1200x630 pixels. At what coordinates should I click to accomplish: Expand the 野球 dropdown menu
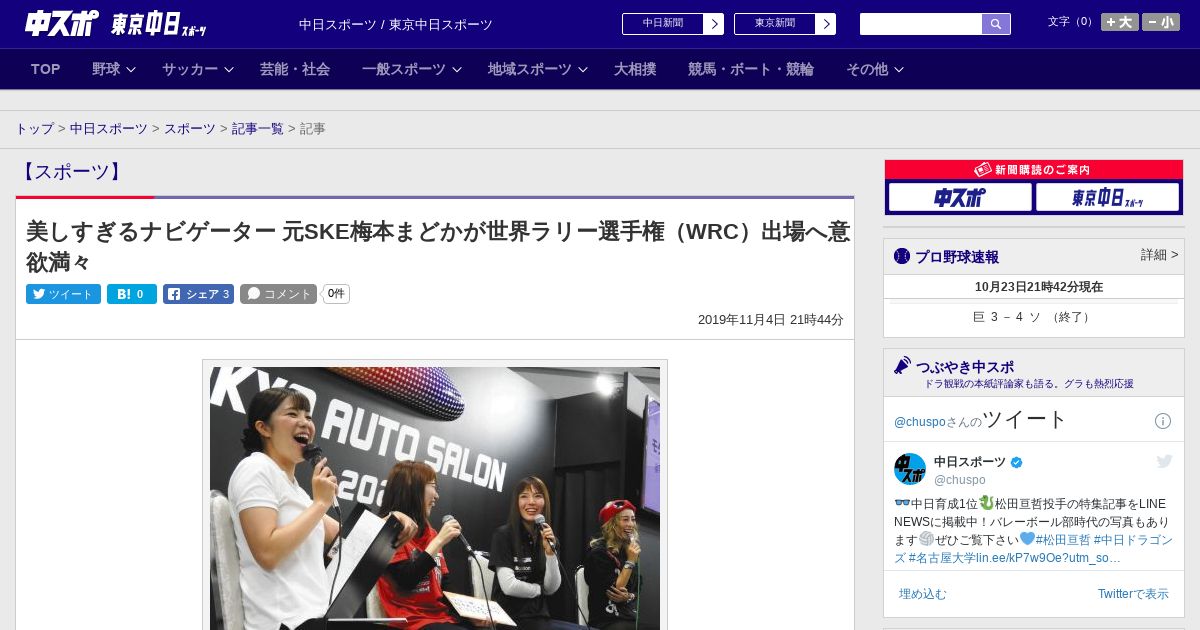point(113,69)
